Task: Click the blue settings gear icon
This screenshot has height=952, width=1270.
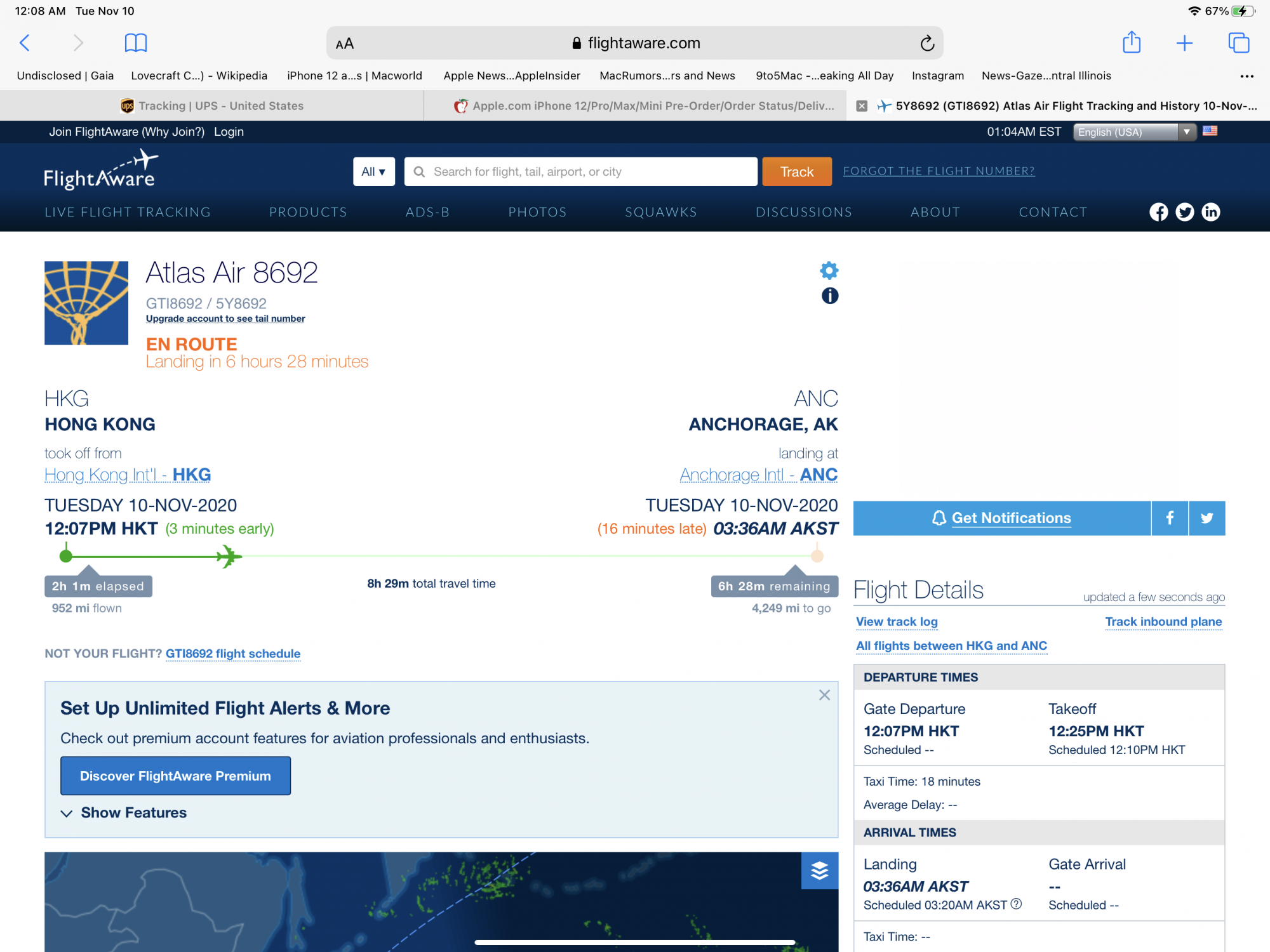Action: pyautogui.click(x=829, y=271)
